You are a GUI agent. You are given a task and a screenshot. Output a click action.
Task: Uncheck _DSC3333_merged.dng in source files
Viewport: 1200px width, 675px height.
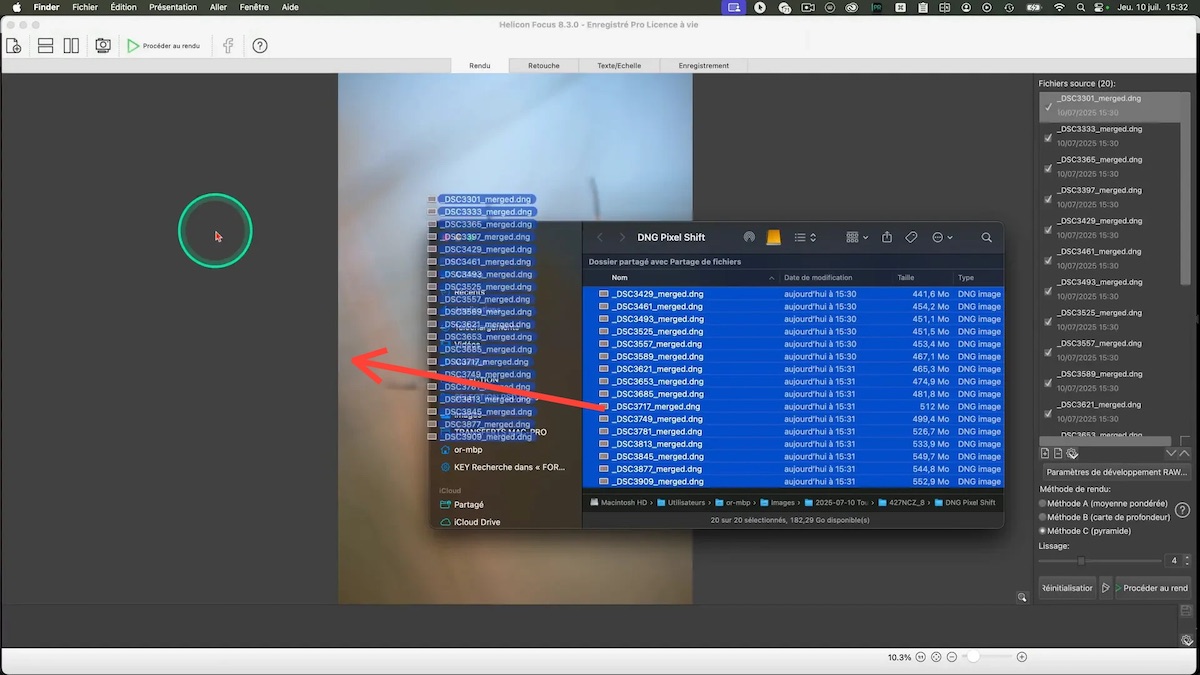click(x=1048, y=138)
